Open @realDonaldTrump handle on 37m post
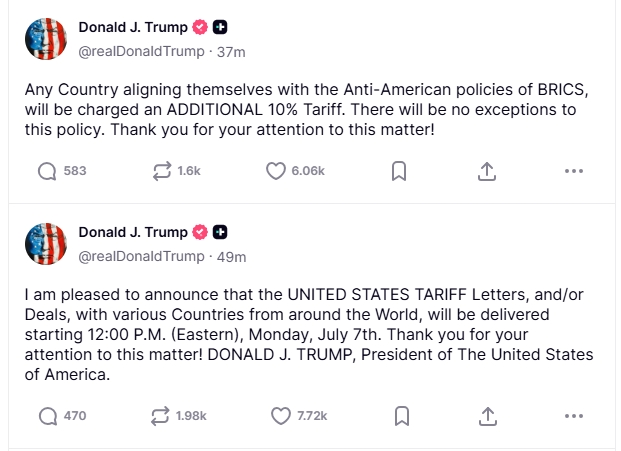Viewport: 621px width, 451px height. [x=140, y=50]
